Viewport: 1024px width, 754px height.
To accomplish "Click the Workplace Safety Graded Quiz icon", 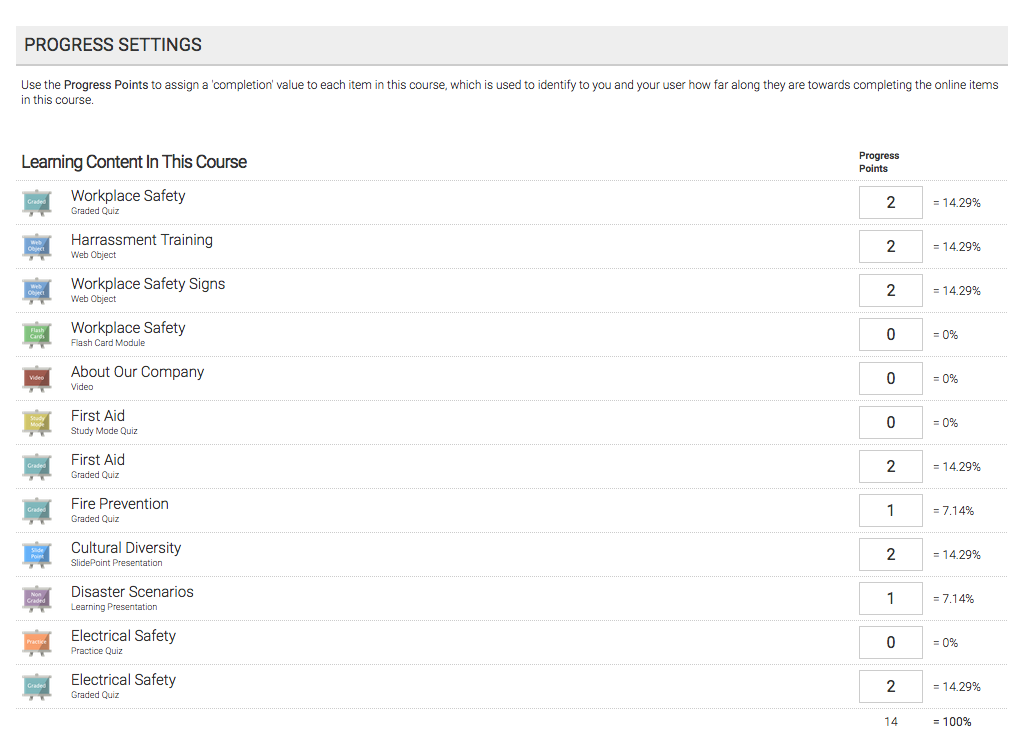I will tap(37, 202).
